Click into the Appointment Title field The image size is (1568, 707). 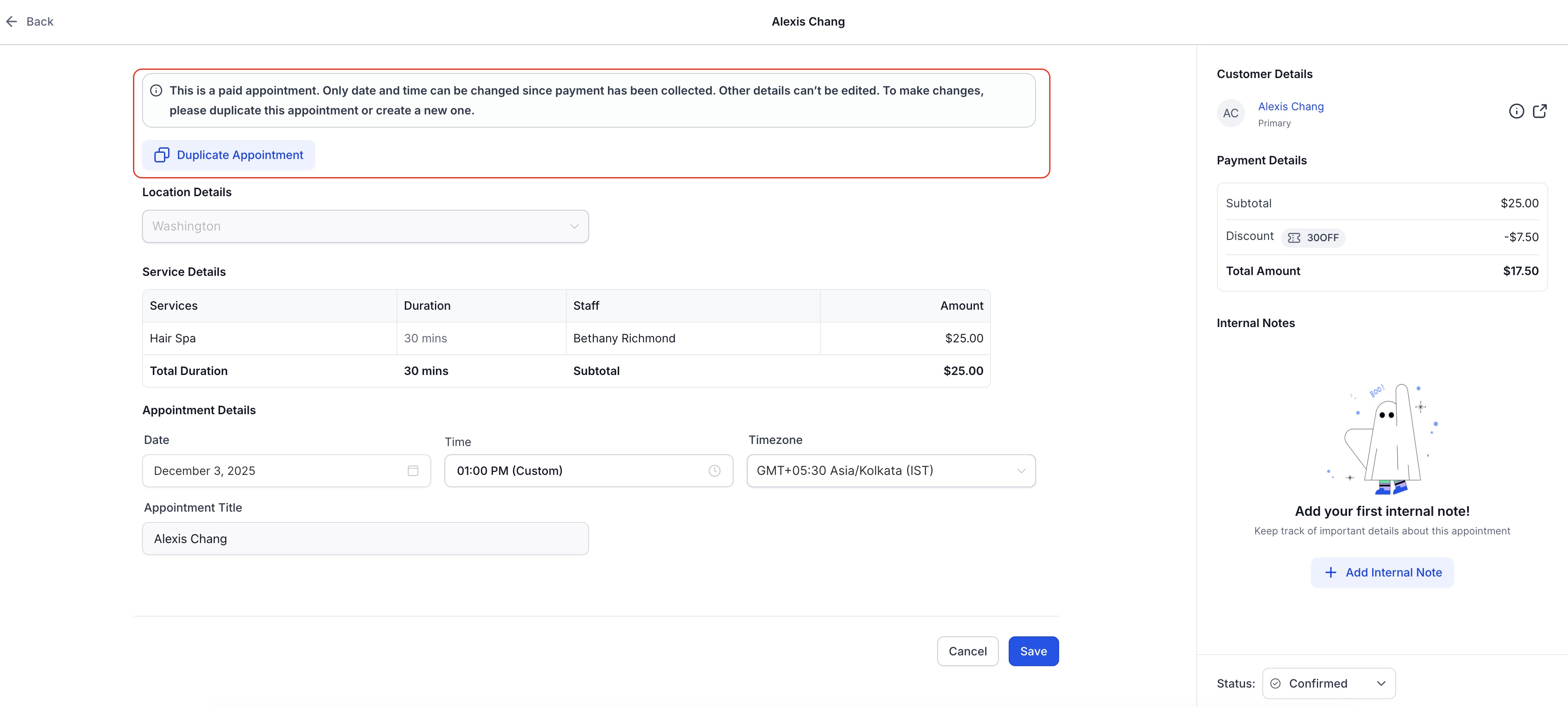pyautogui.click(x=365, y=539)
